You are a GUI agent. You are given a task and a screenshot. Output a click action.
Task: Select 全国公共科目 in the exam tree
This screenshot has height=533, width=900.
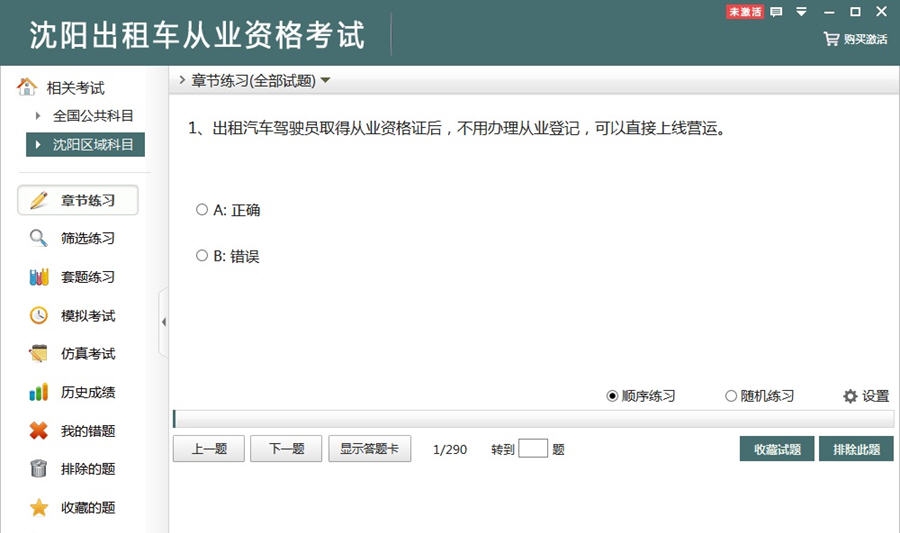[93, 116]
